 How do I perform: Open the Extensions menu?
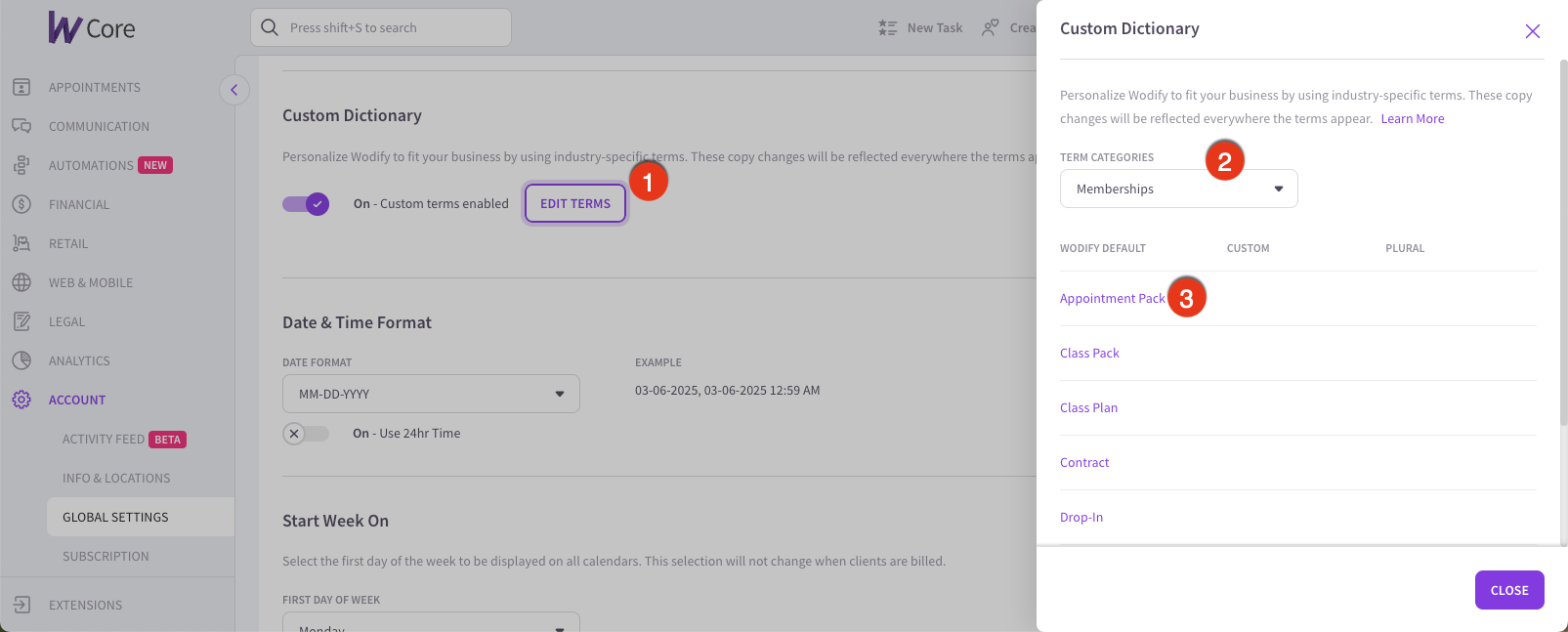tap(86, 605)
